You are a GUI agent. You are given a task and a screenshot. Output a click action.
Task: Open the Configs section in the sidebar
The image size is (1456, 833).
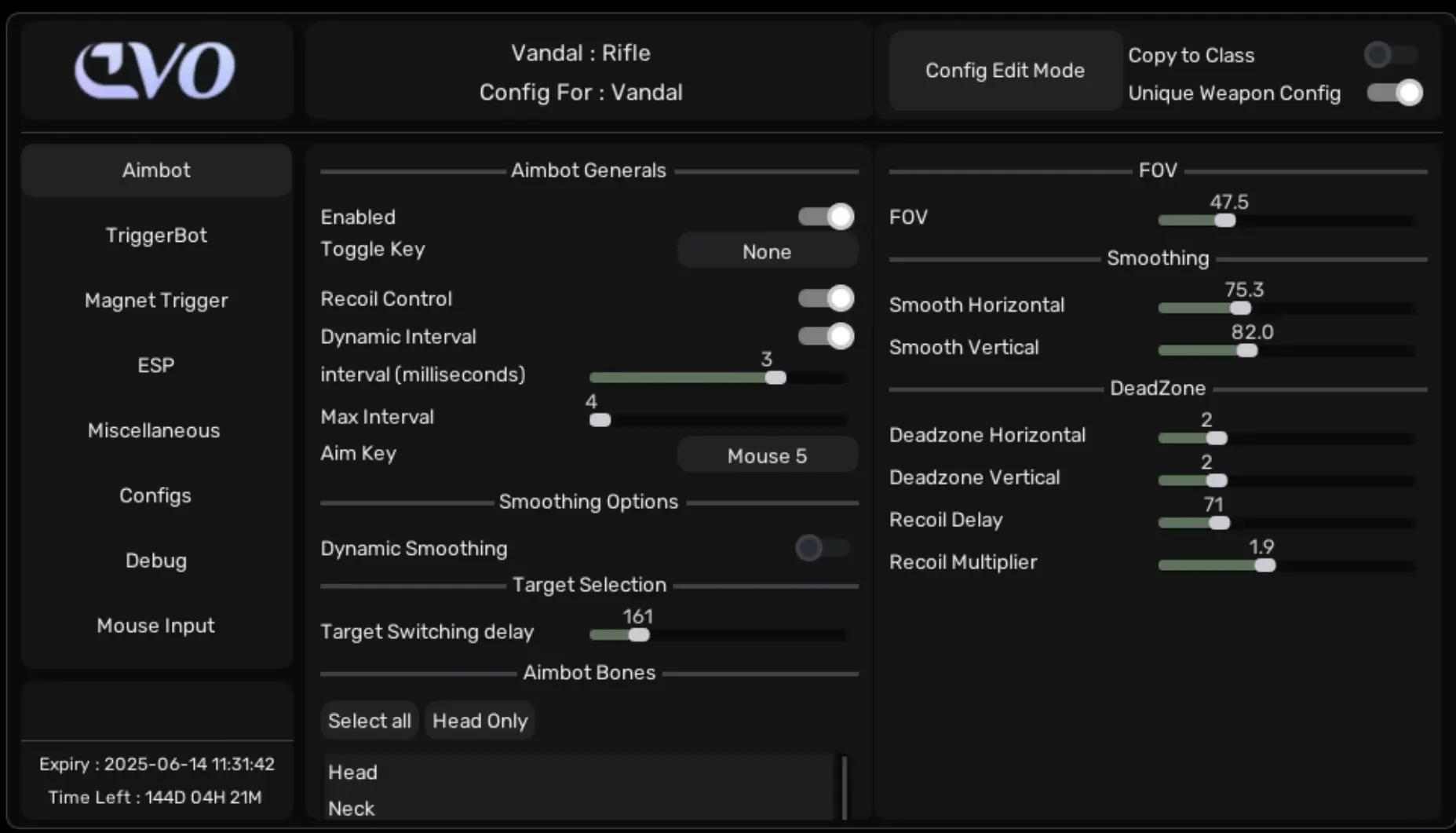(x=155, y=496)
